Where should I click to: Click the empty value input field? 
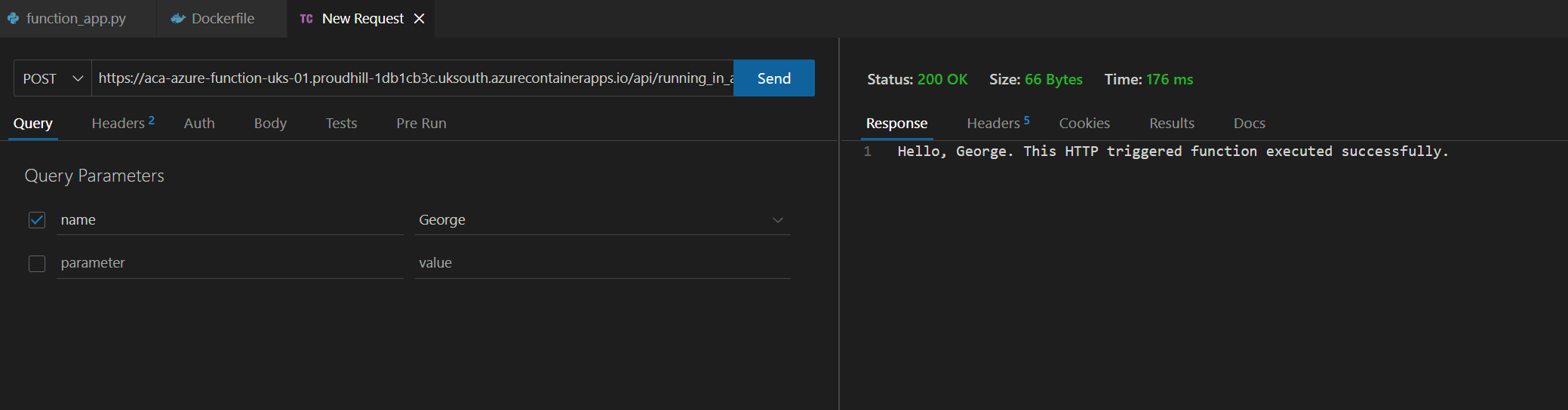[x=600, y=263]
